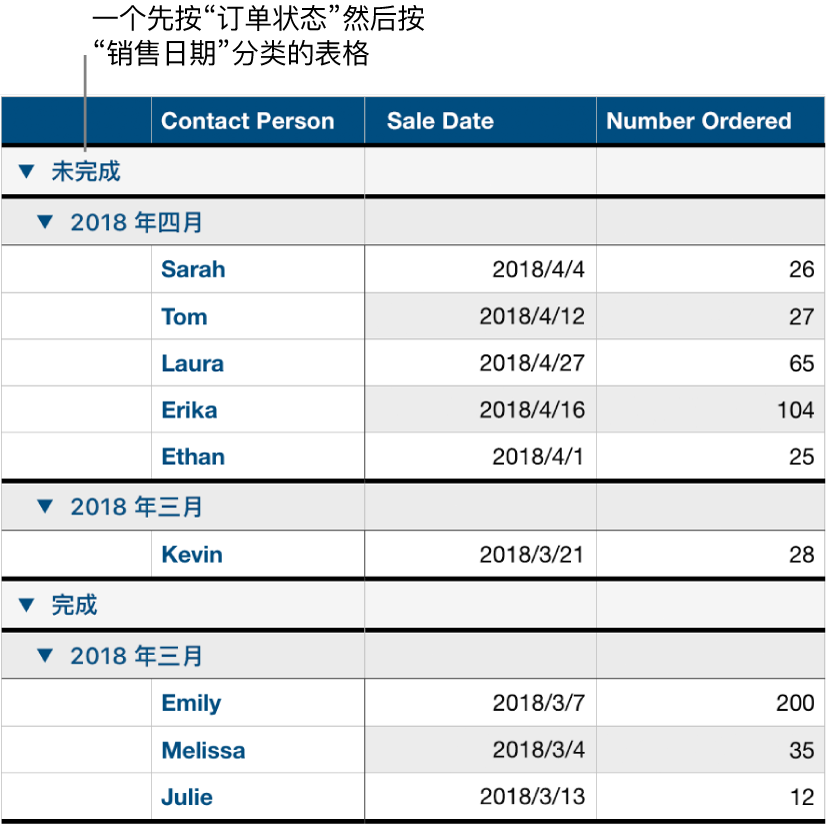Viewport: 827px width, 825px height.
Task: Select the contact name Tom
Action: point(184,316)
